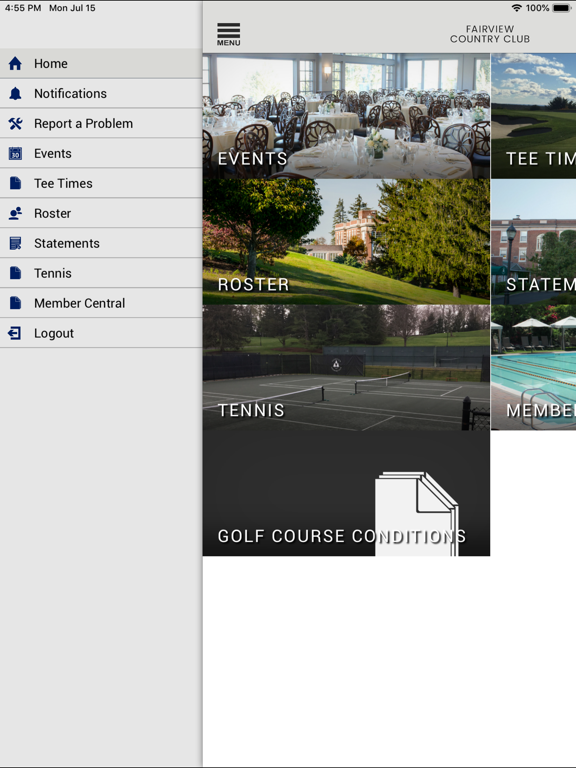Image resolution: width=576 pixels, height=768 pixels.
Task: Open the TEE TIMES golf course tile
Action: tap(533, 116)
